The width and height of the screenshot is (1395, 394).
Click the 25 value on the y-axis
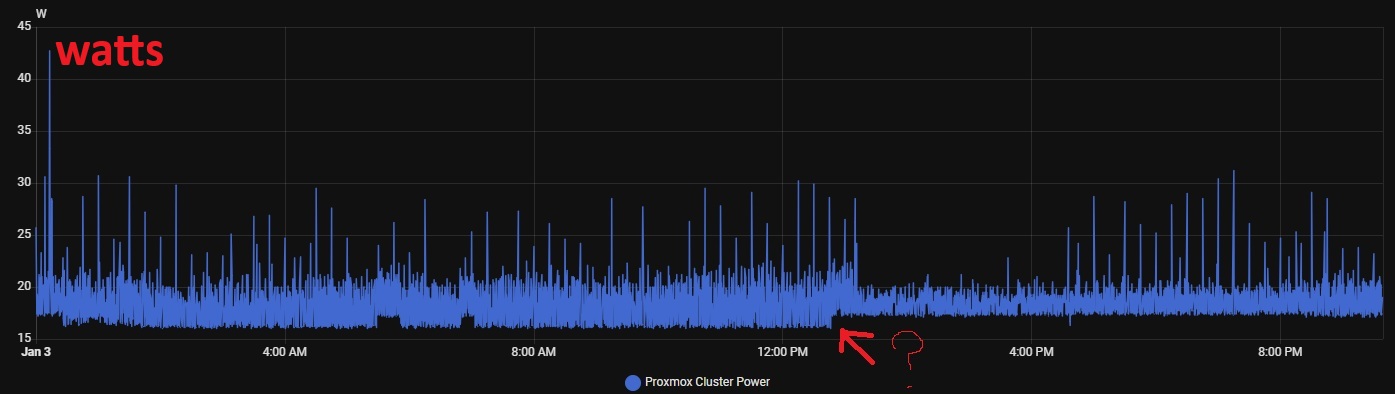[24, 234]
